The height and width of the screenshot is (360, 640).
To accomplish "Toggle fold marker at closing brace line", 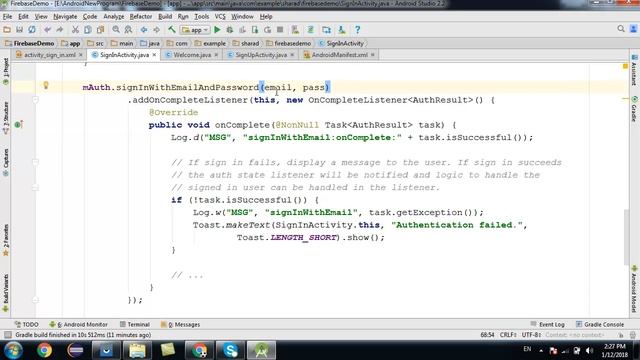I will pyautogui.click(x=36, y=300).
